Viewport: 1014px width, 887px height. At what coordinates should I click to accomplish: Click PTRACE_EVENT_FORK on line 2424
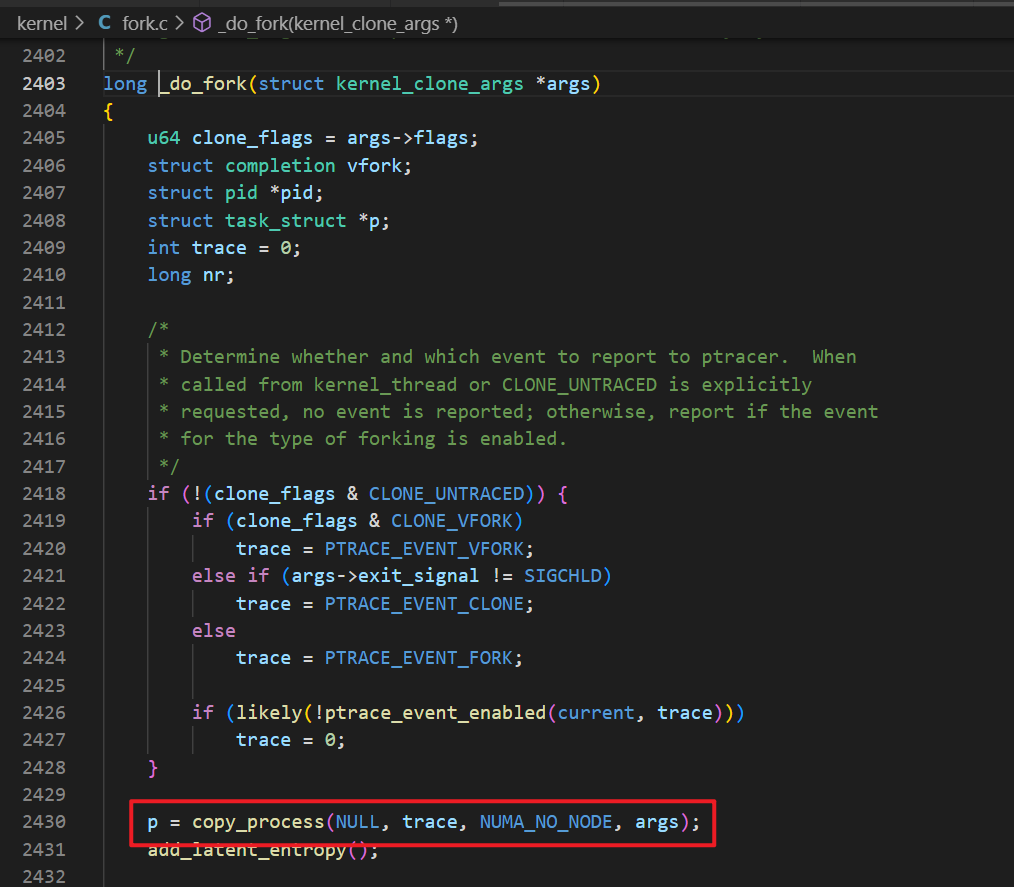418,658
